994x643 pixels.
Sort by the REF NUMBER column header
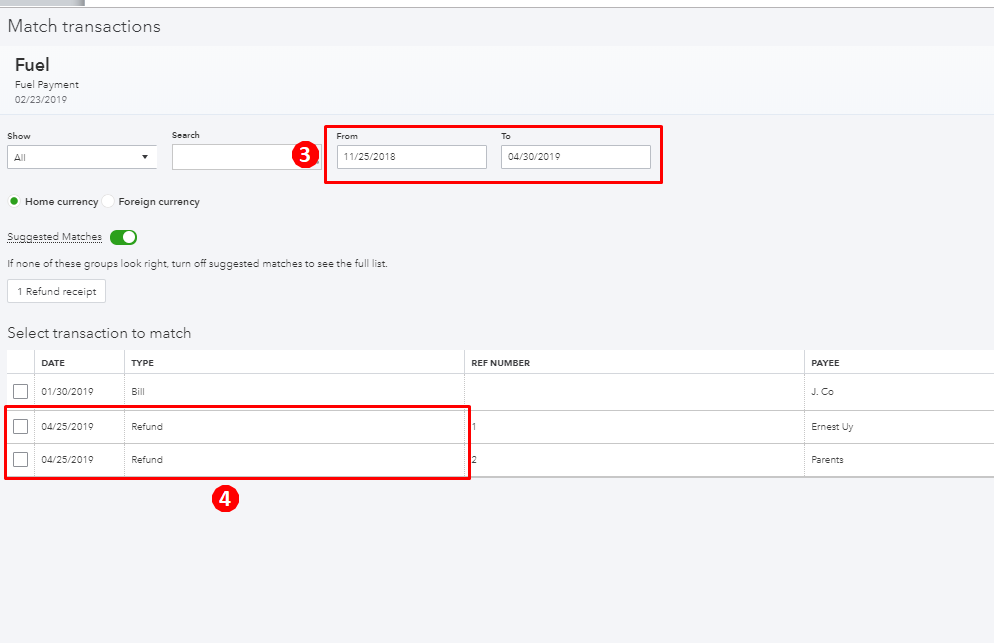pos(501,363)
